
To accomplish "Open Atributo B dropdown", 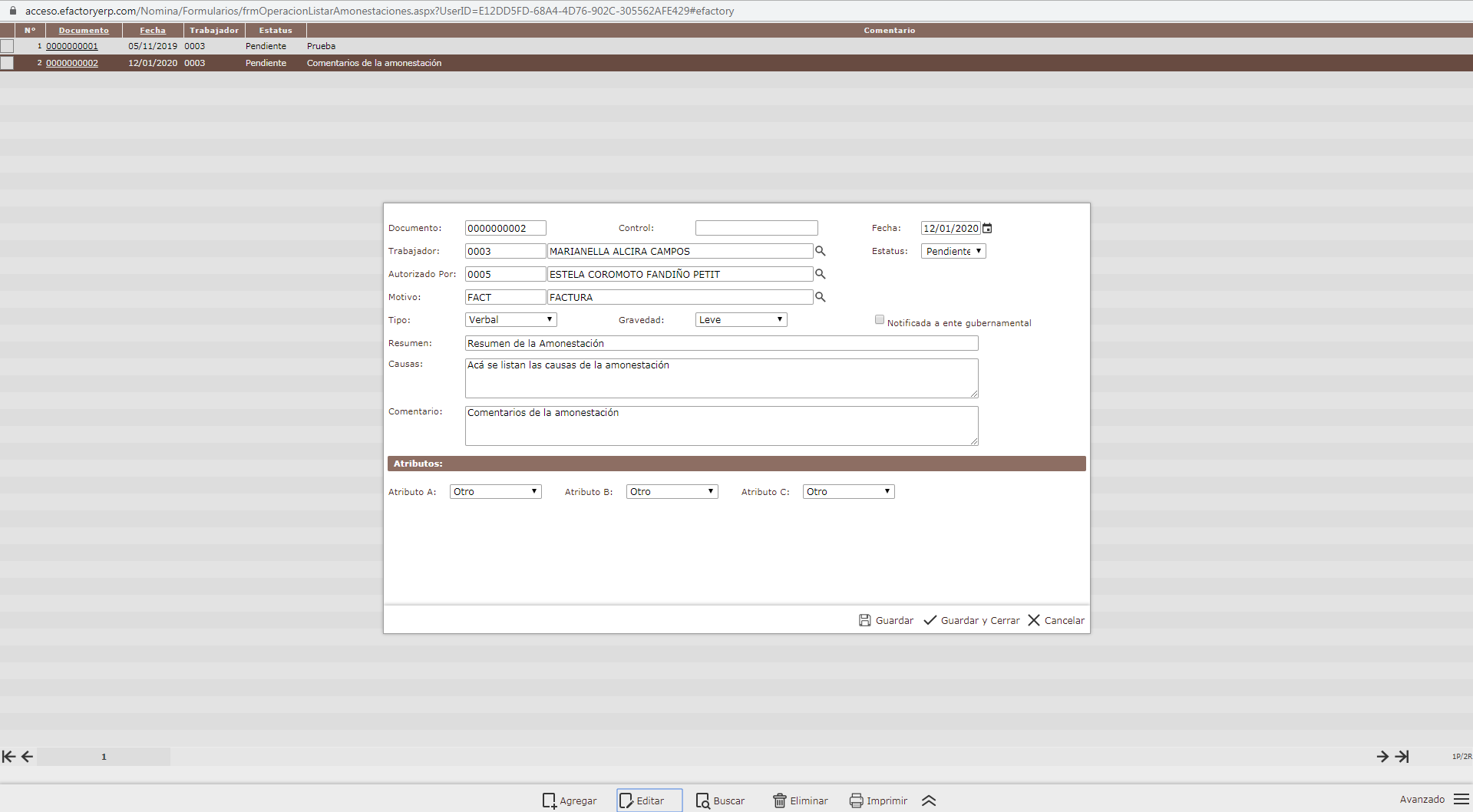I will click(672, 492).
